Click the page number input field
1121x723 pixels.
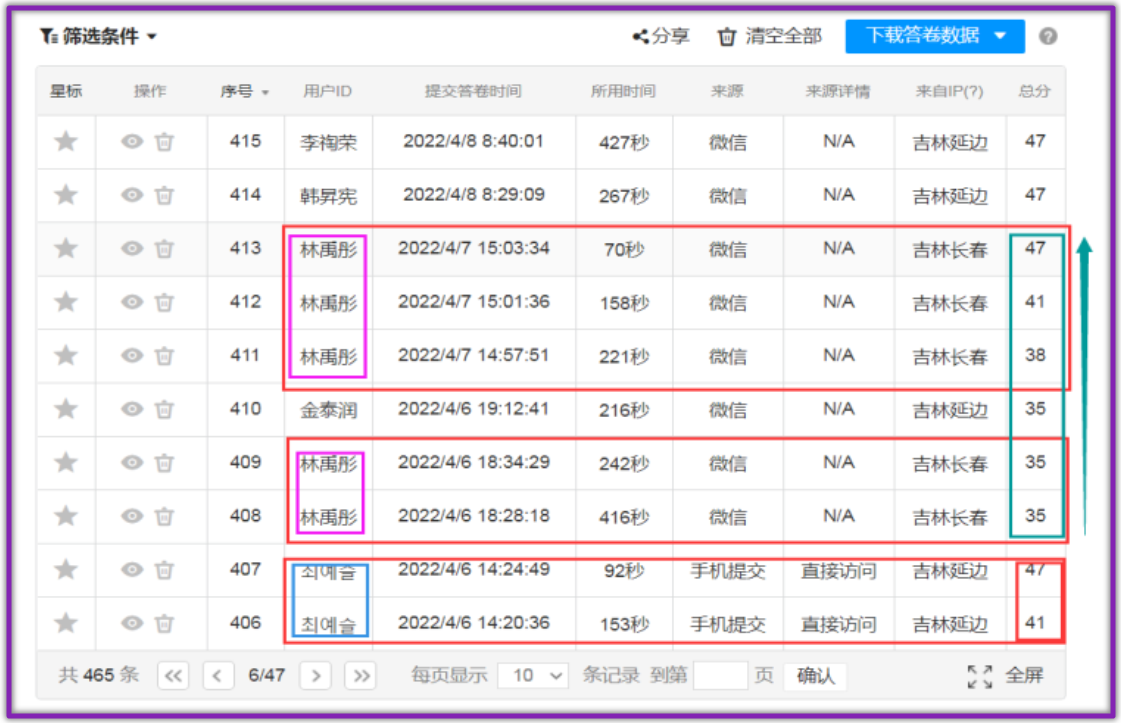(x=720, y=676)
